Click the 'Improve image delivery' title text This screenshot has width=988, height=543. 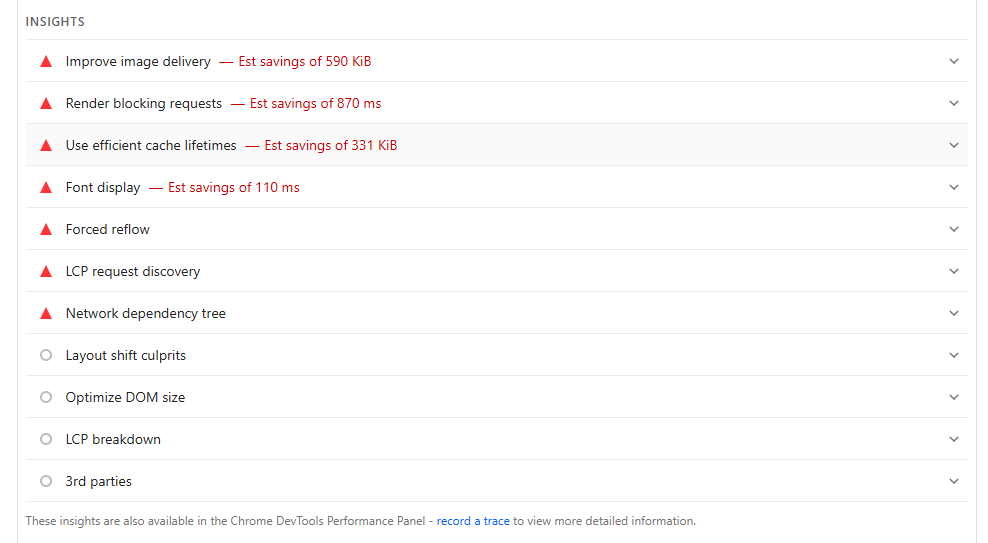click(x=138, y=62)
